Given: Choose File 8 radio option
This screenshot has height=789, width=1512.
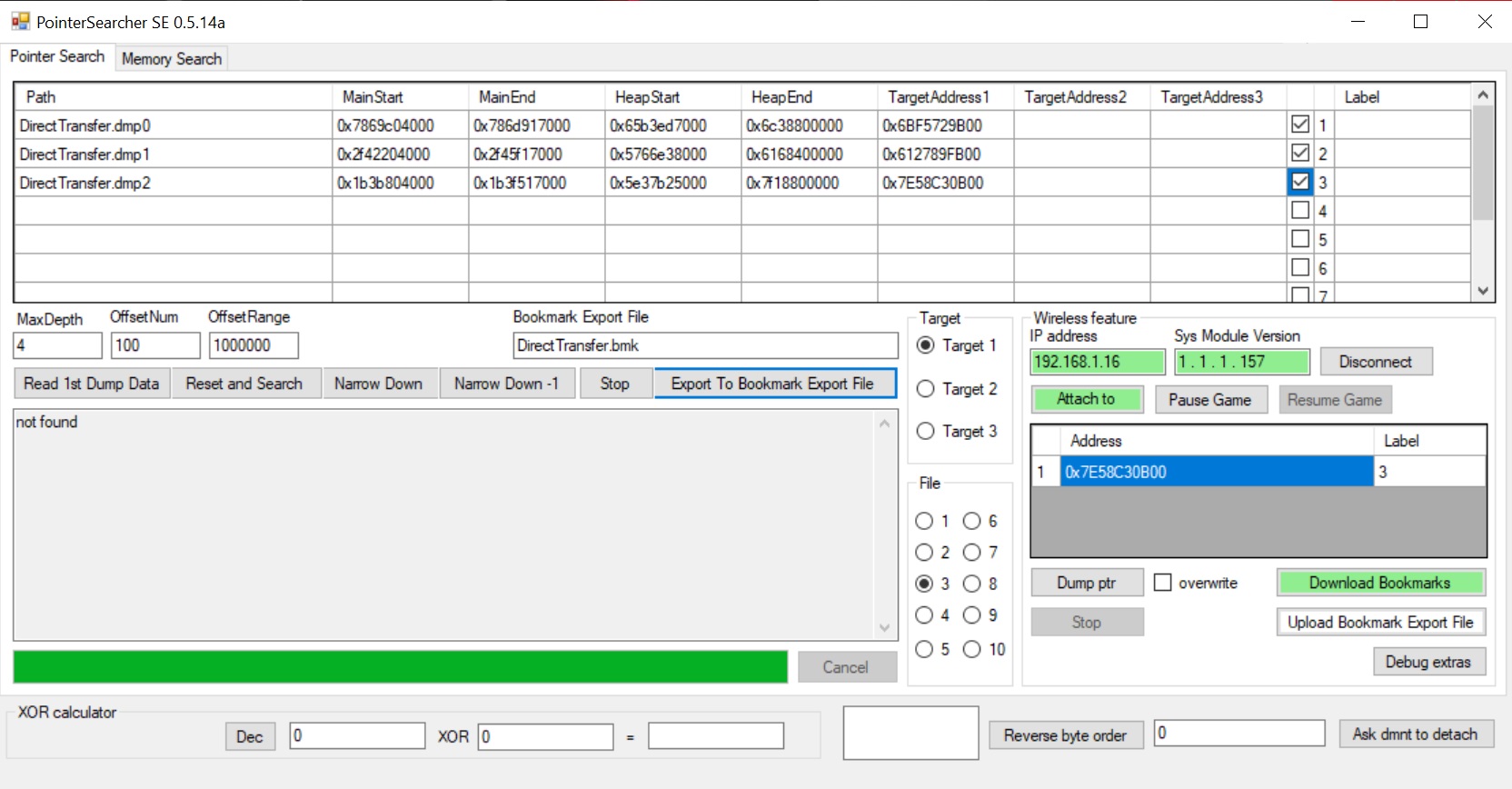Looking at the screenshot, I should coord(971,584).
